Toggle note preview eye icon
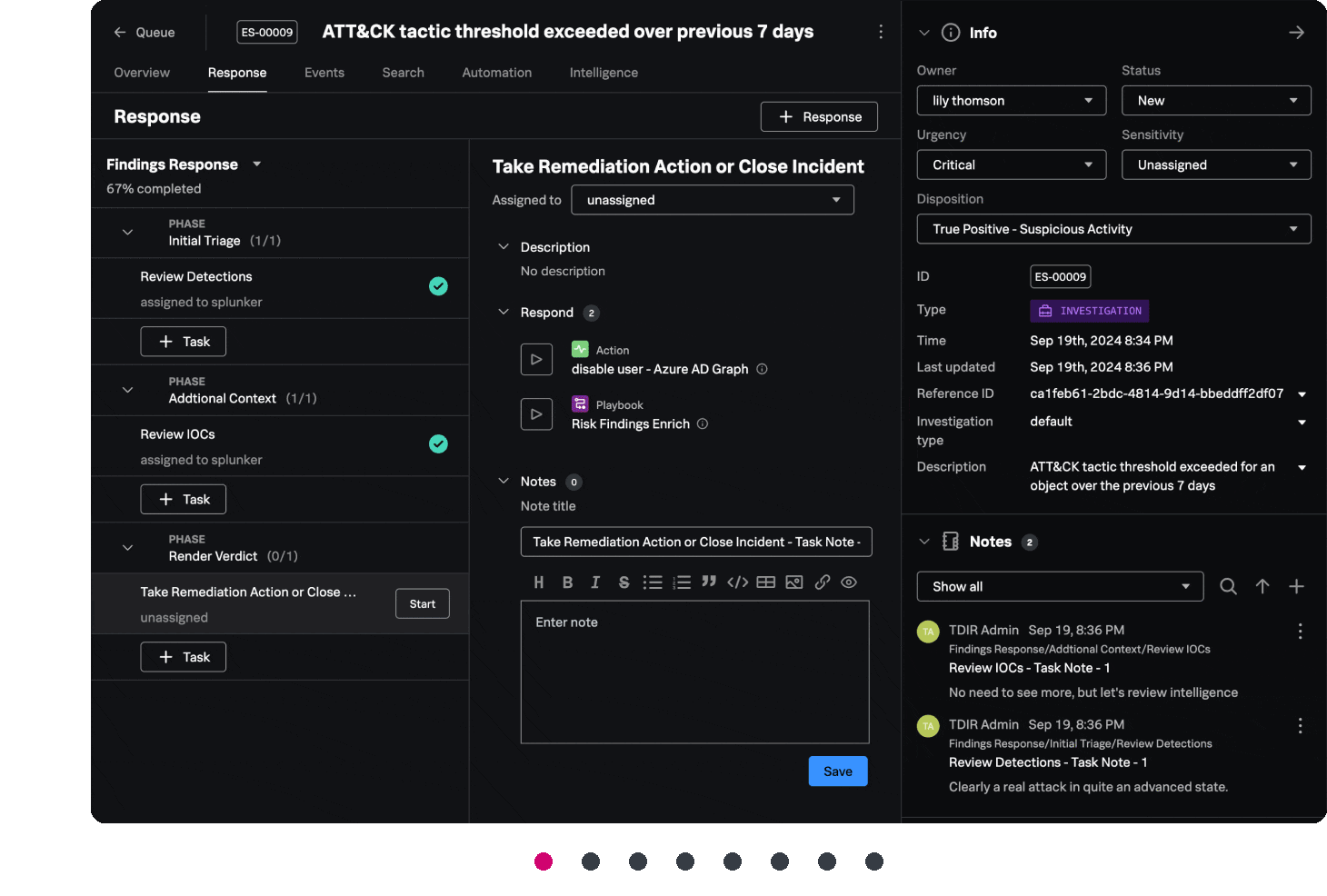 tap(849, 582)
